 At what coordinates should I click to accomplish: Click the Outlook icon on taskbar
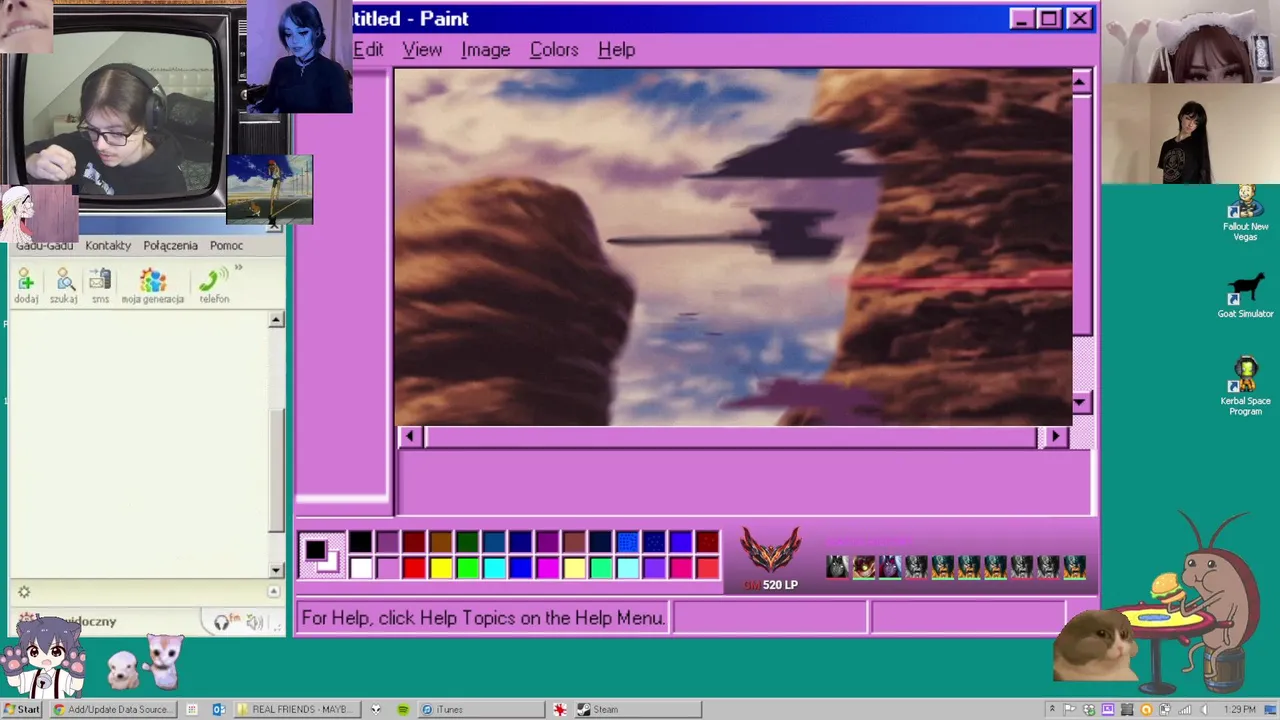(218, 709)
